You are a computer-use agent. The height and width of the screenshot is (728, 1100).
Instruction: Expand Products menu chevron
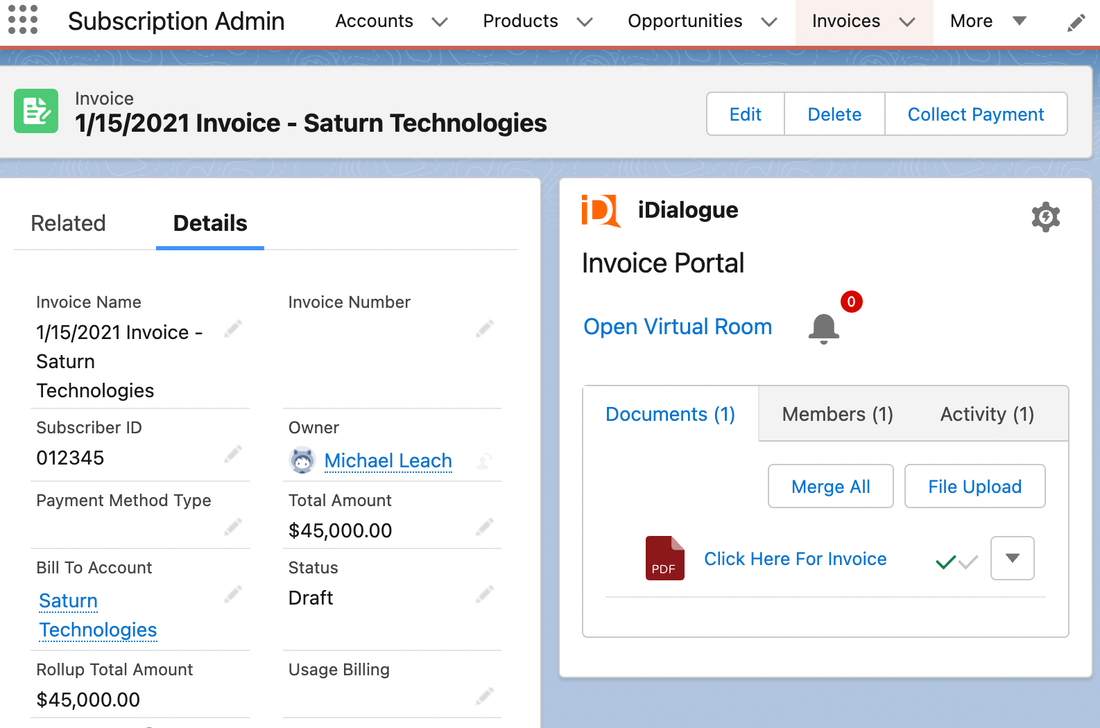click(x=584, y=22)
